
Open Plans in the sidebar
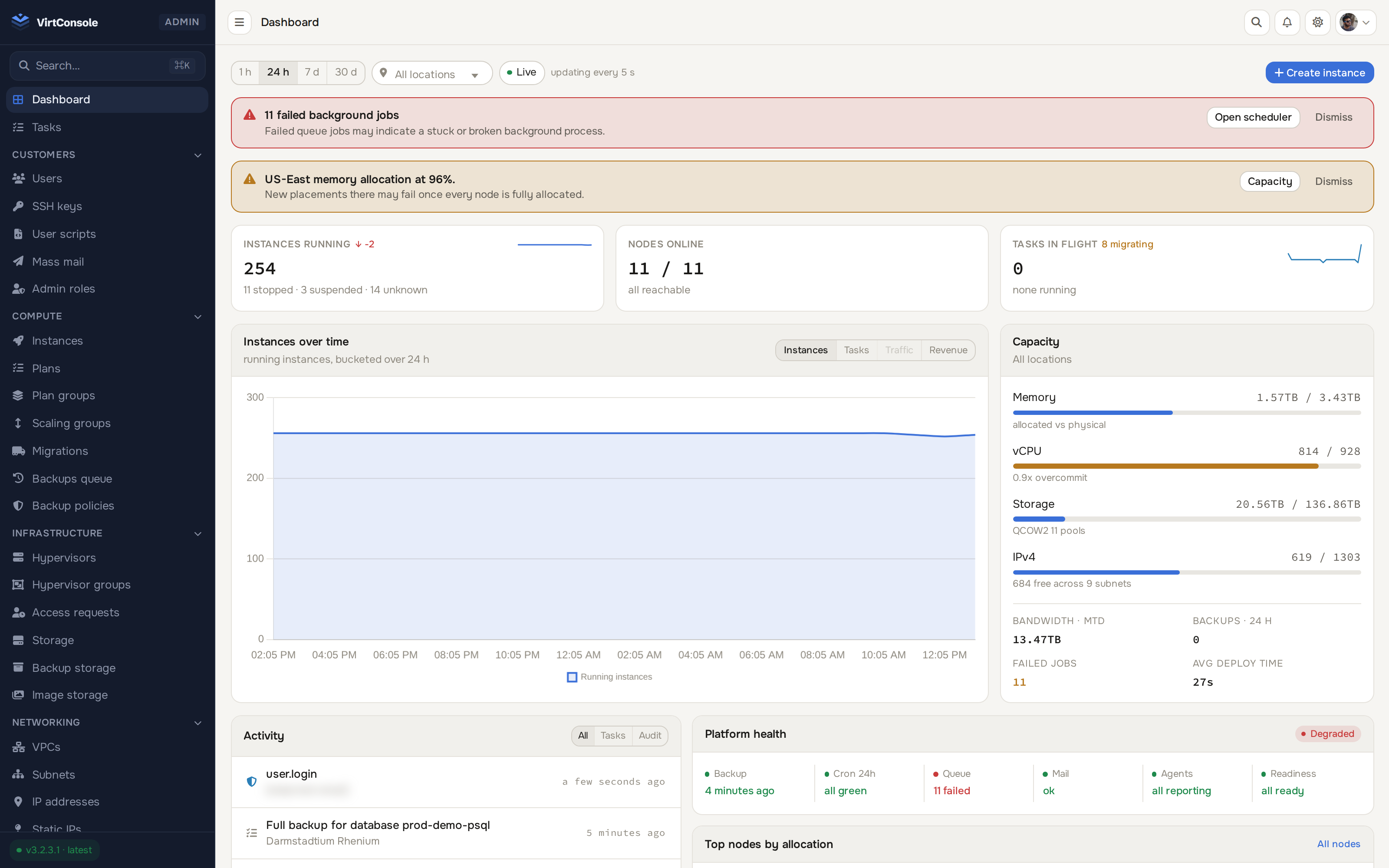(107, 368)
